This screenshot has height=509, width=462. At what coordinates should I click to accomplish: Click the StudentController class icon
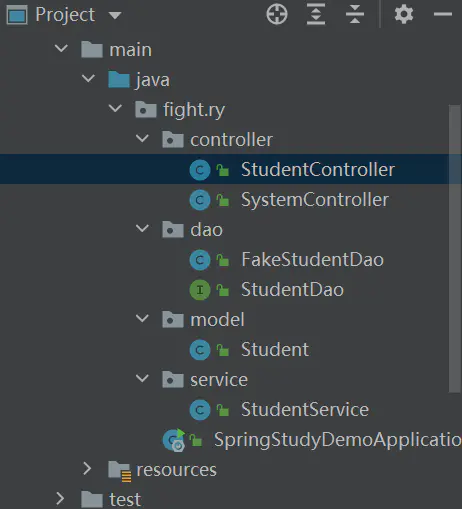point(200,170)
